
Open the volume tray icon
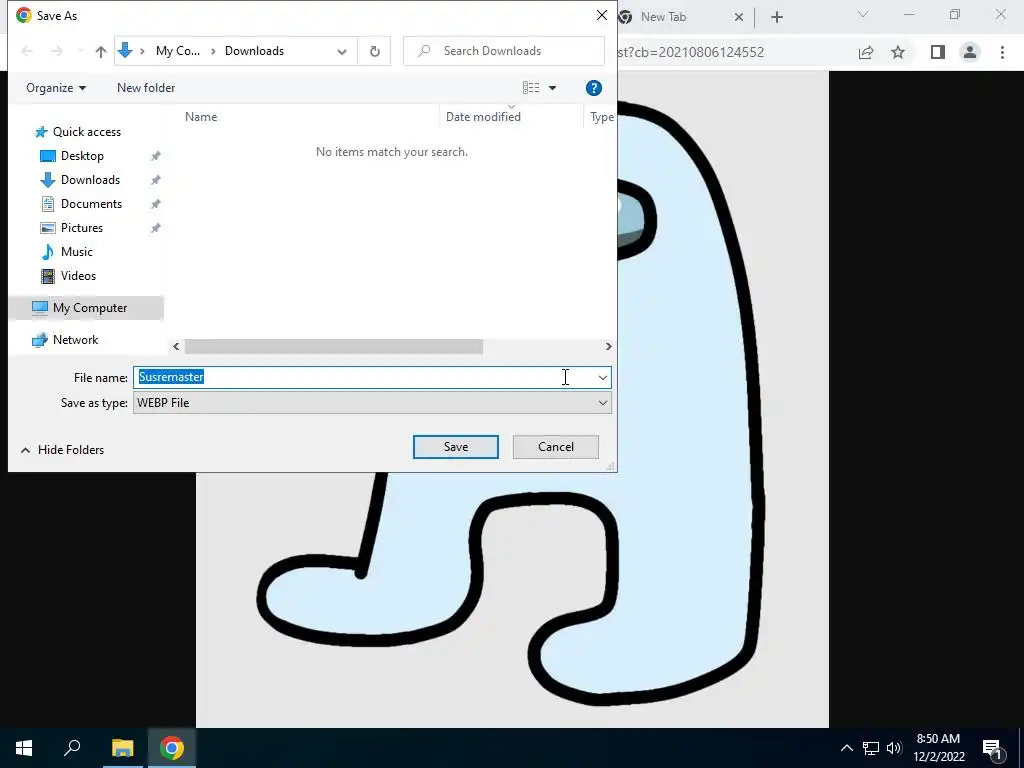[x=894, y=748]
